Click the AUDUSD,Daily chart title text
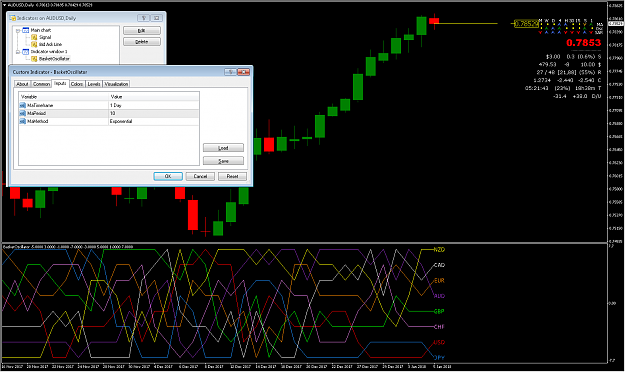Viewport: 625px width, 372px height. (x=22, y=5)
